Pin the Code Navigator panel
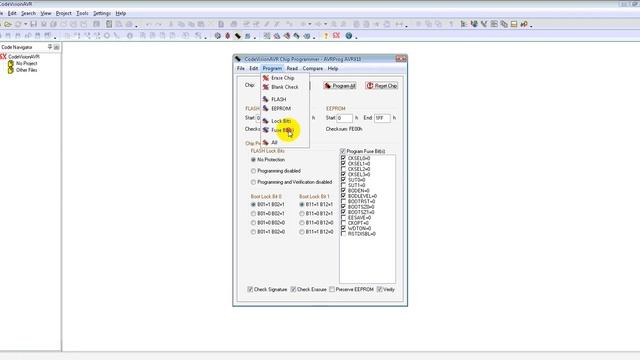The image size is (640, 360). [x=50, y=47]
